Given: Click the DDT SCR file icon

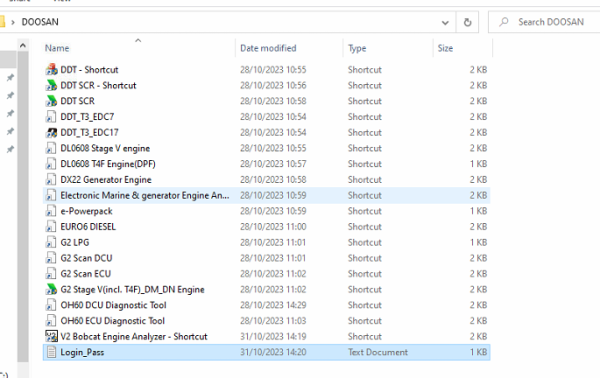Looking at the screenshot, I should pyautogui.click(x=51, y=101).
